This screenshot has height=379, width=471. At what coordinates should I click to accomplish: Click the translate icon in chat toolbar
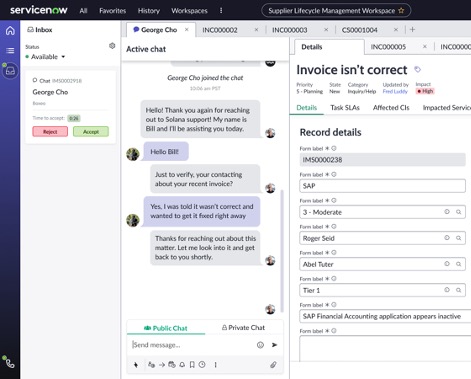pos(151,365)
